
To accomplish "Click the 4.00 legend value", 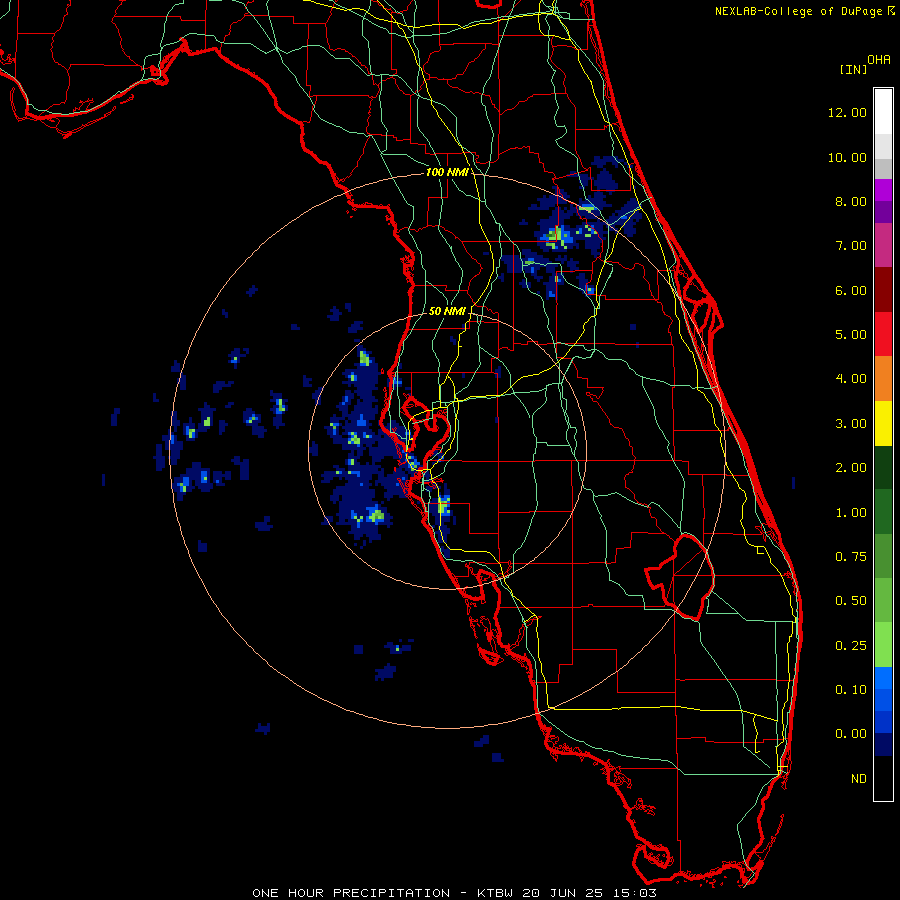I will click(x=851, y=379).
